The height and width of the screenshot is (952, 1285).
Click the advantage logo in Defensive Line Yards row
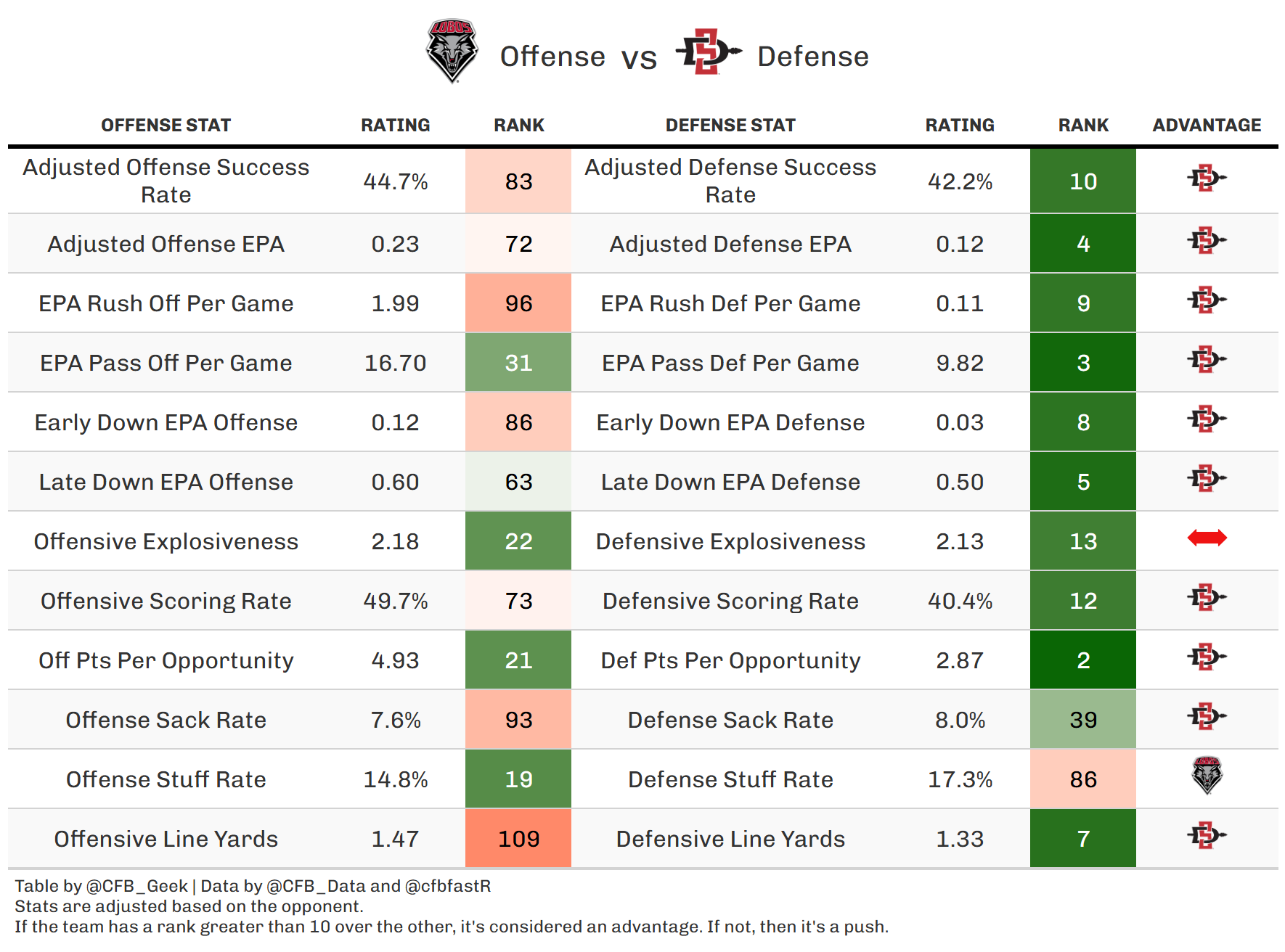[1207, 835]
